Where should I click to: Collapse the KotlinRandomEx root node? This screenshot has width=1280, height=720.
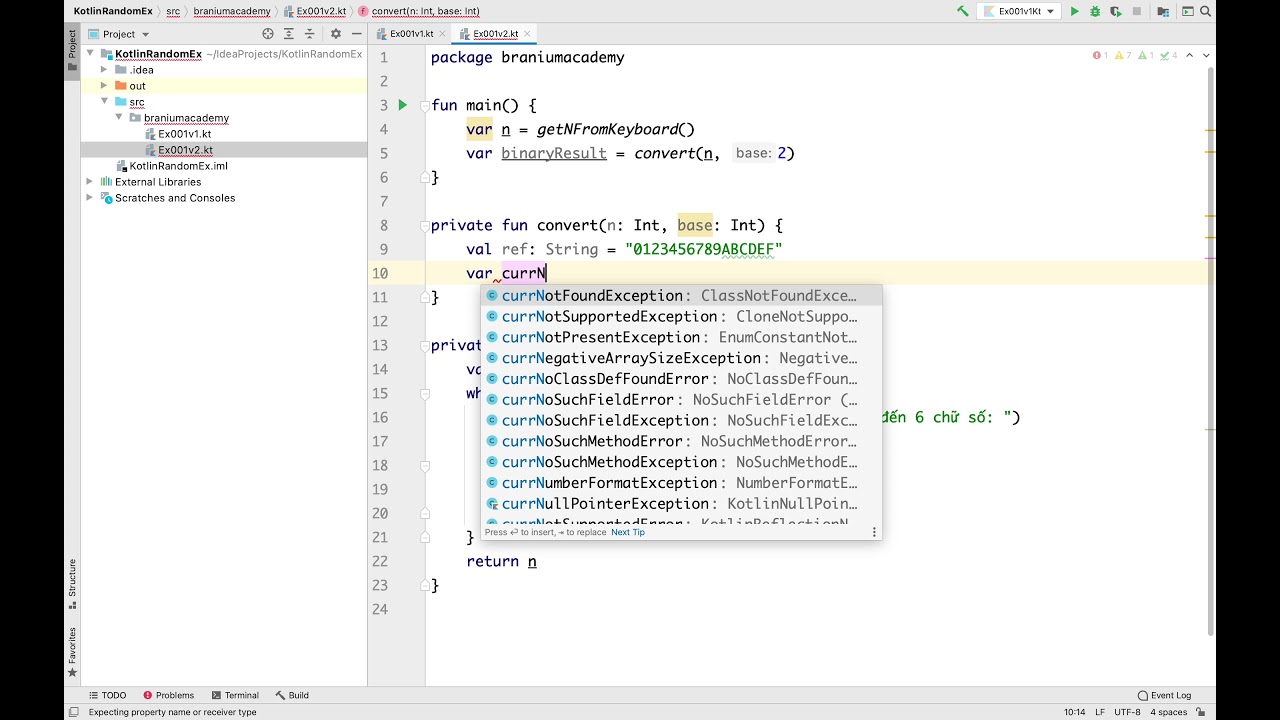click(x=90, y=54)
